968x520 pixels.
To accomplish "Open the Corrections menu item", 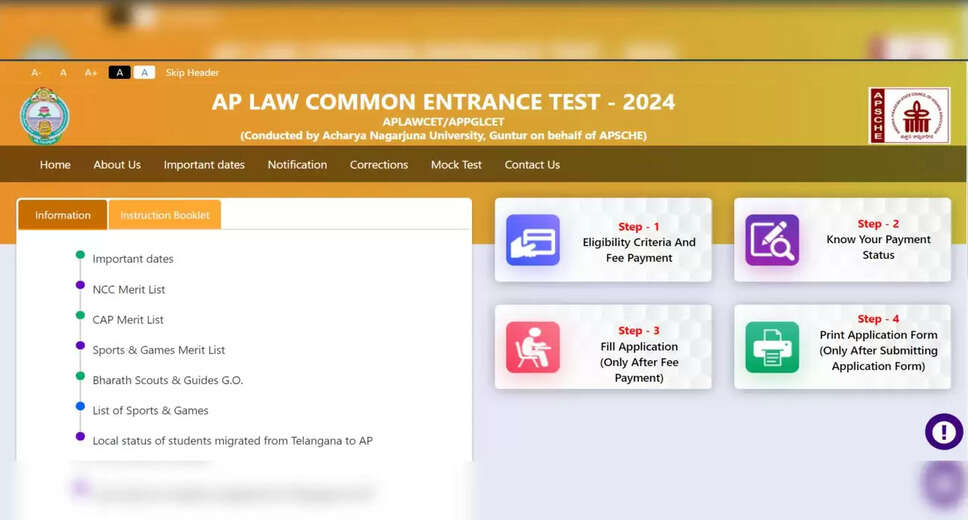I will click(378, 165).
